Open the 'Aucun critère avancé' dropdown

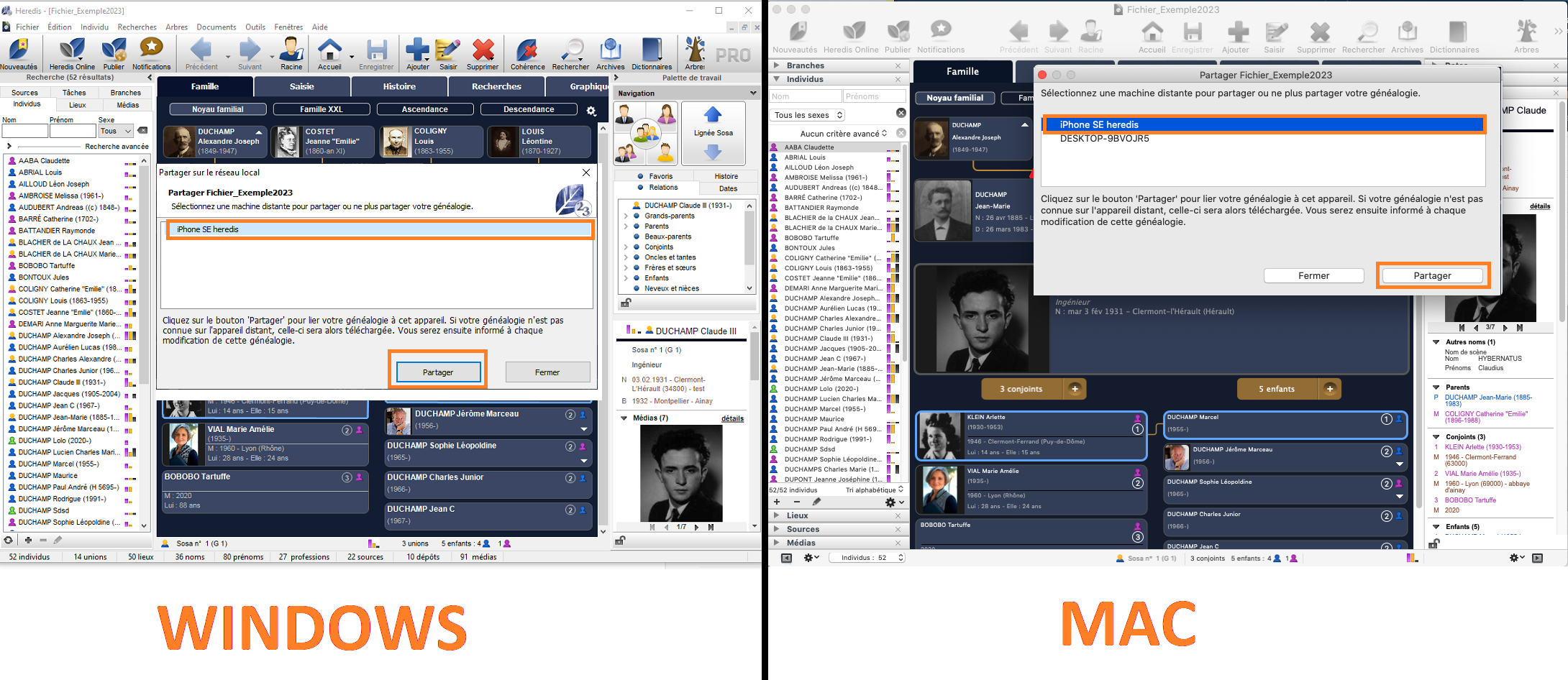click(843, 134)
